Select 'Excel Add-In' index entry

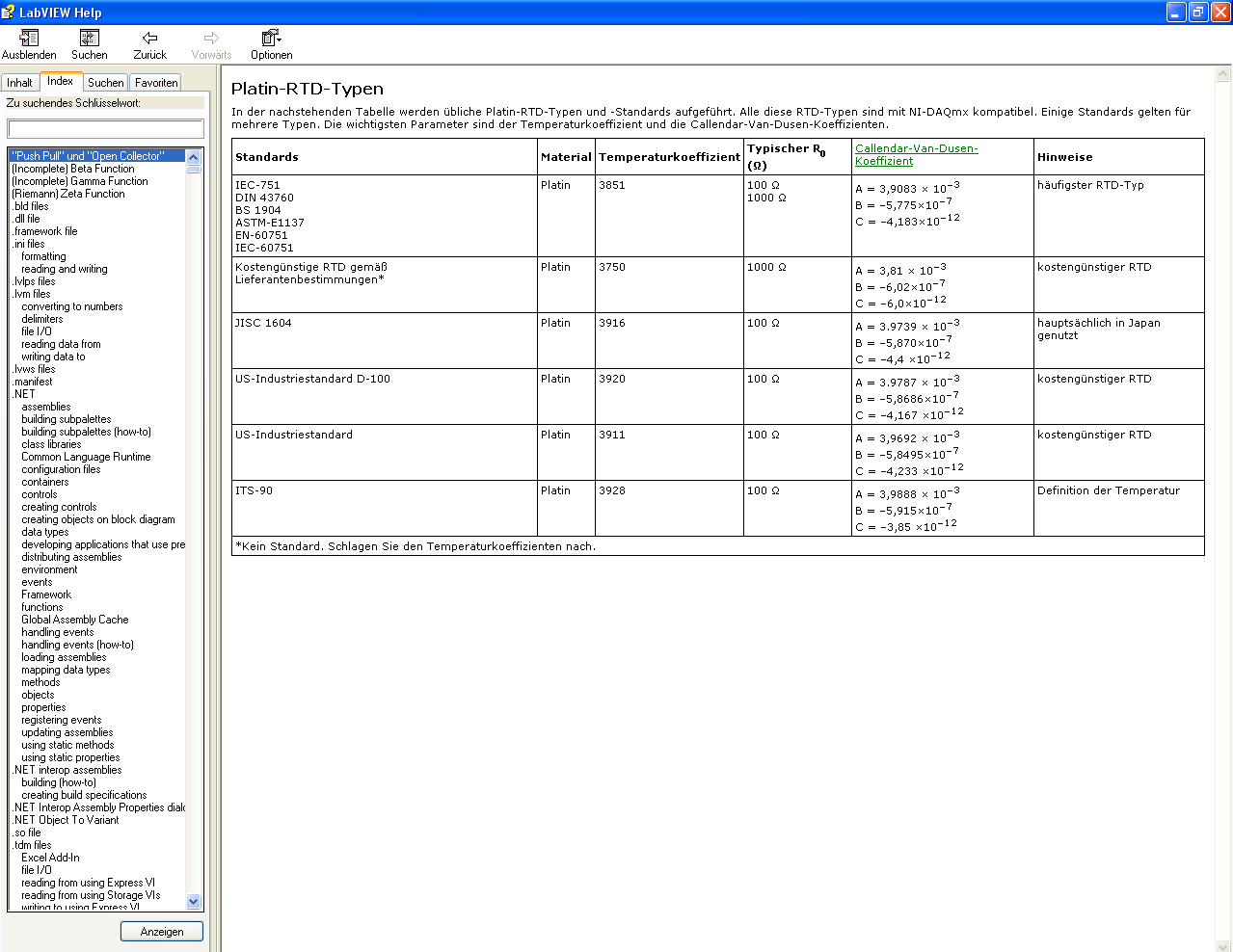(50, 858)
